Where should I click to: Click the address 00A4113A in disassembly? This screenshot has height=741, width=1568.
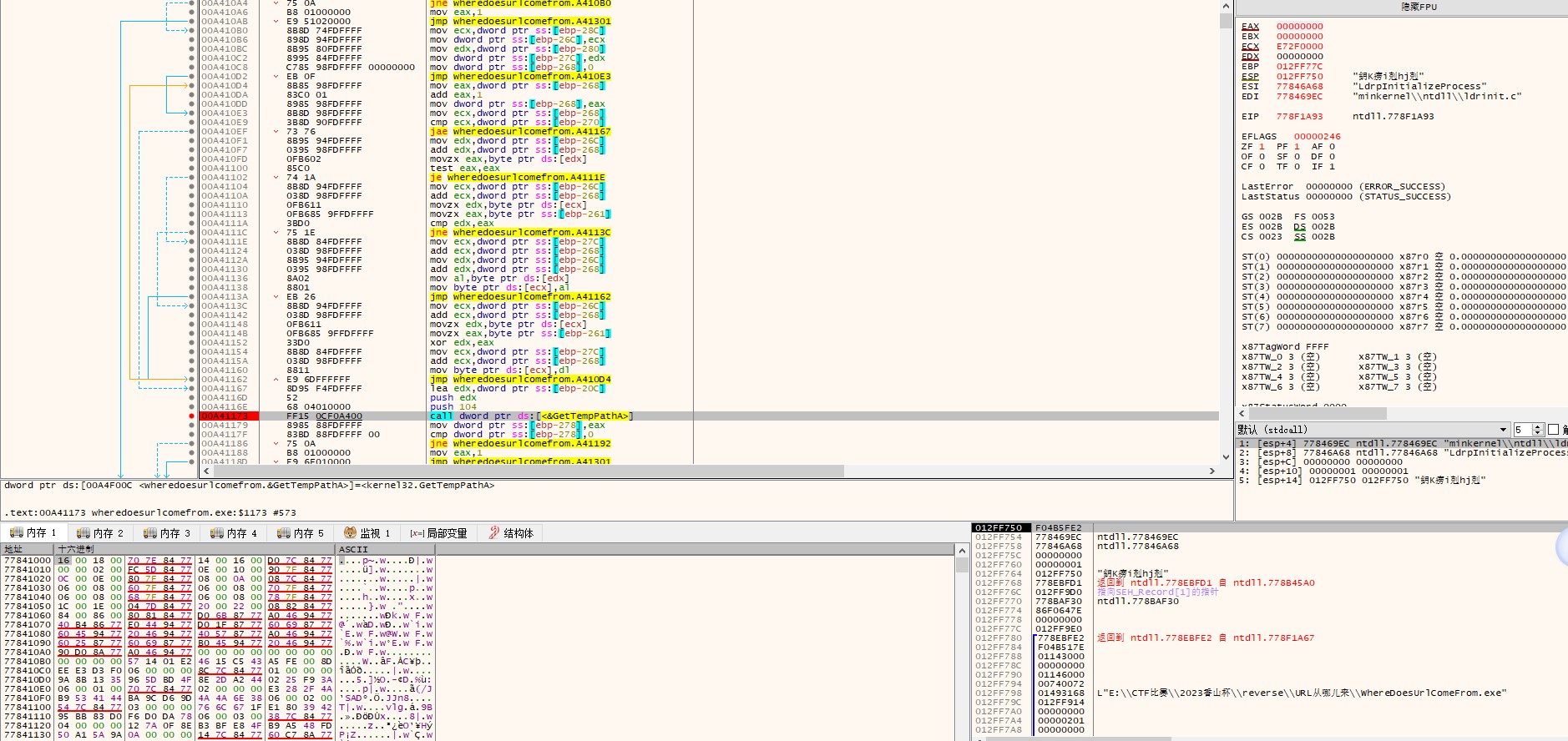coord(224,296)
